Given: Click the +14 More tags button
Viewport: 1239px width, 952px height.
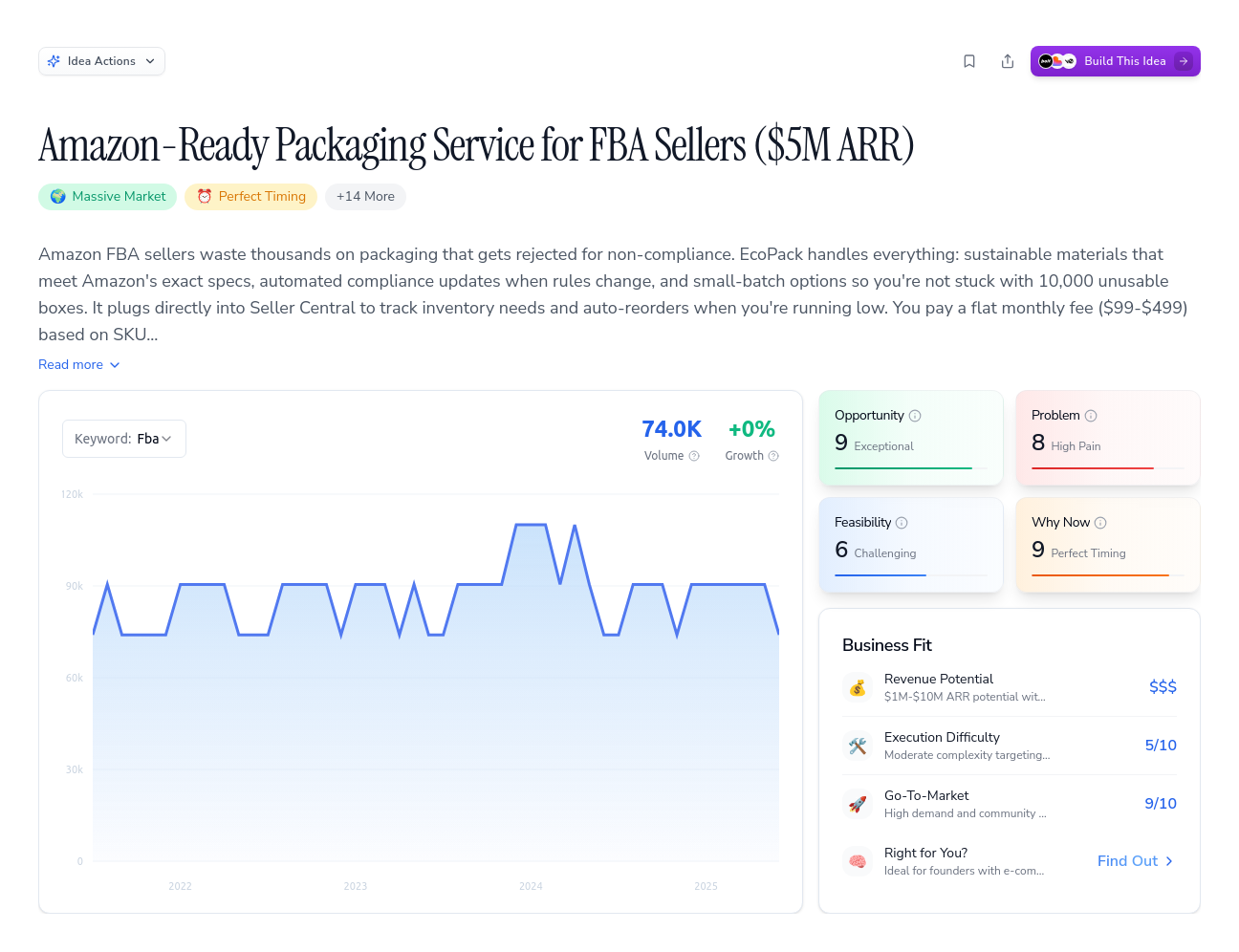Looking at the screenshot, I should pos(365,196).
